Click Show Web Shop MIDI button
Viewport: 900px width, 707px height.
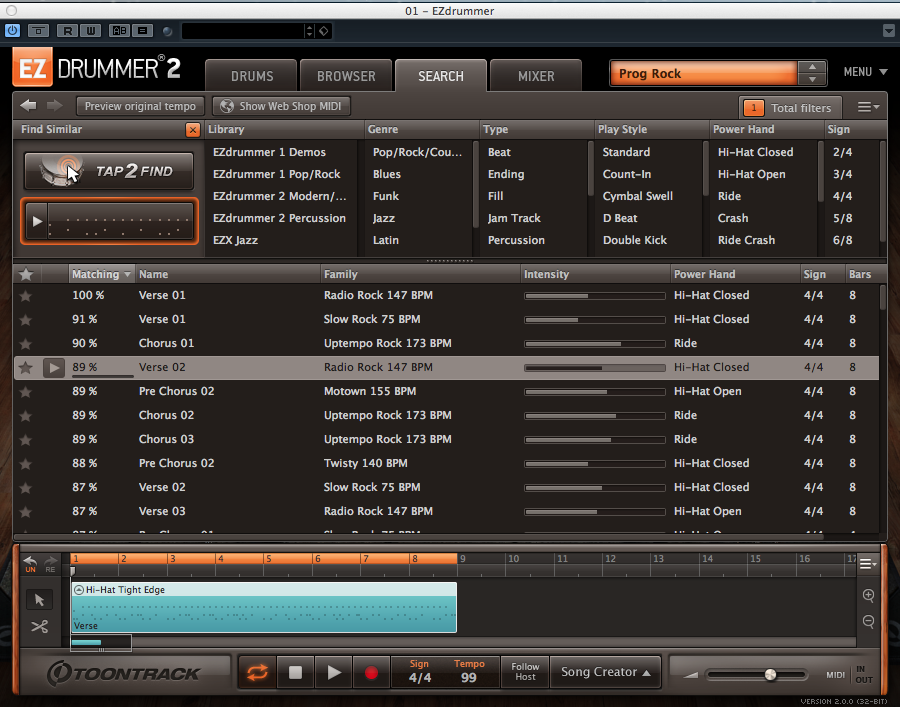(x=281, y=106)
